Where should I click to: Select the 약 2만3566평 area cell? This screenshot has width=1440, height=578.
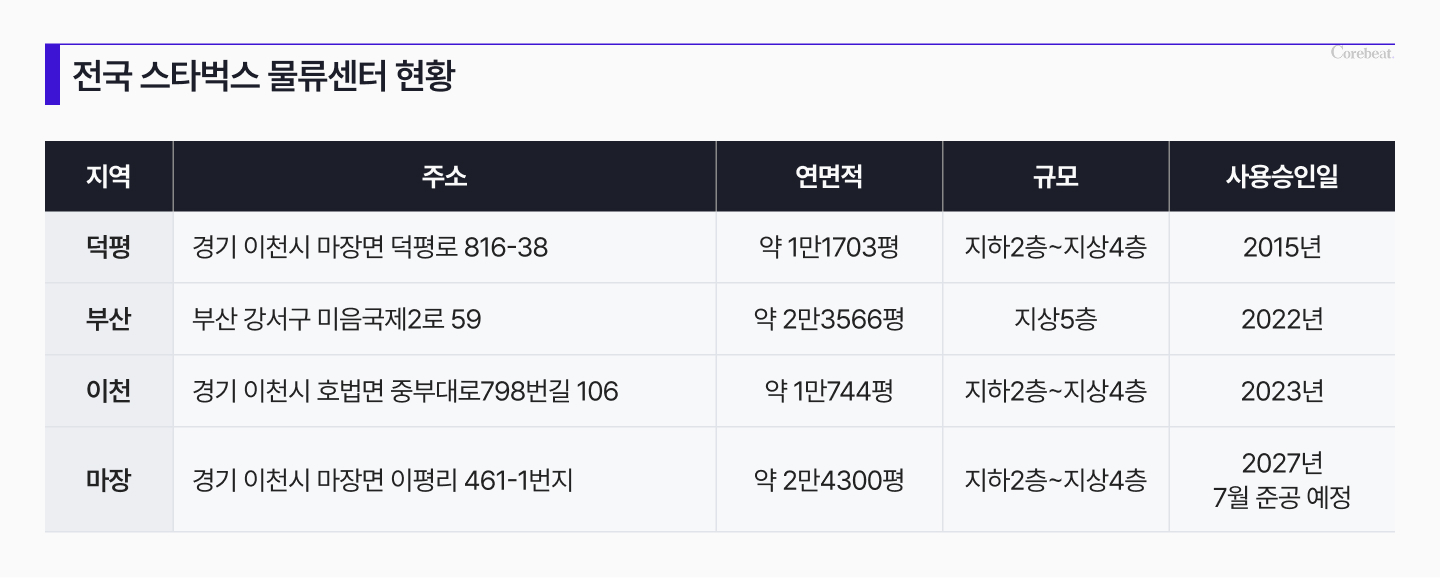pos(829,319)
